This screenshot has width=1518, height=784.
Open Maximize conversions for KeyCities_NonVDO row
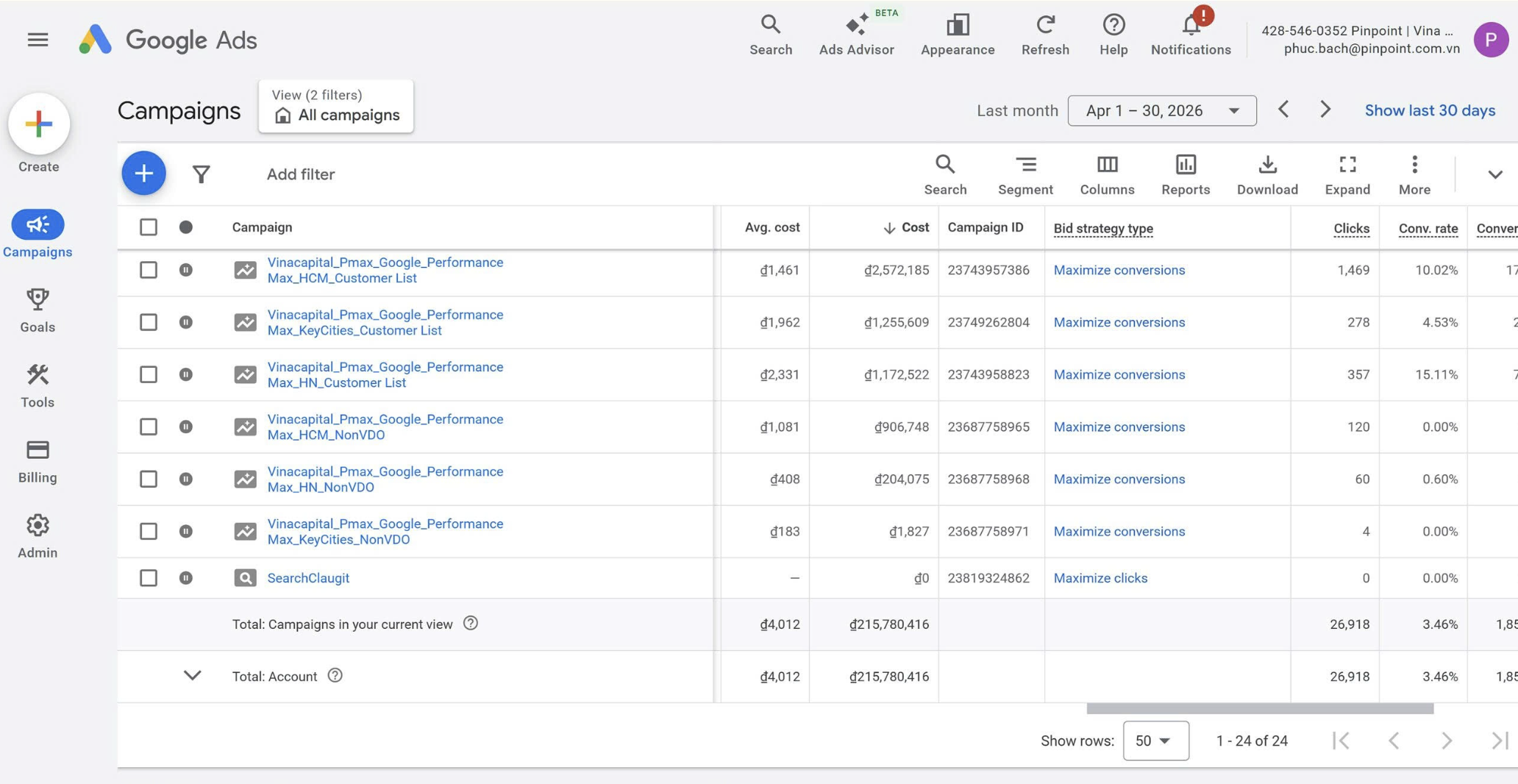tap(1119, 531)
